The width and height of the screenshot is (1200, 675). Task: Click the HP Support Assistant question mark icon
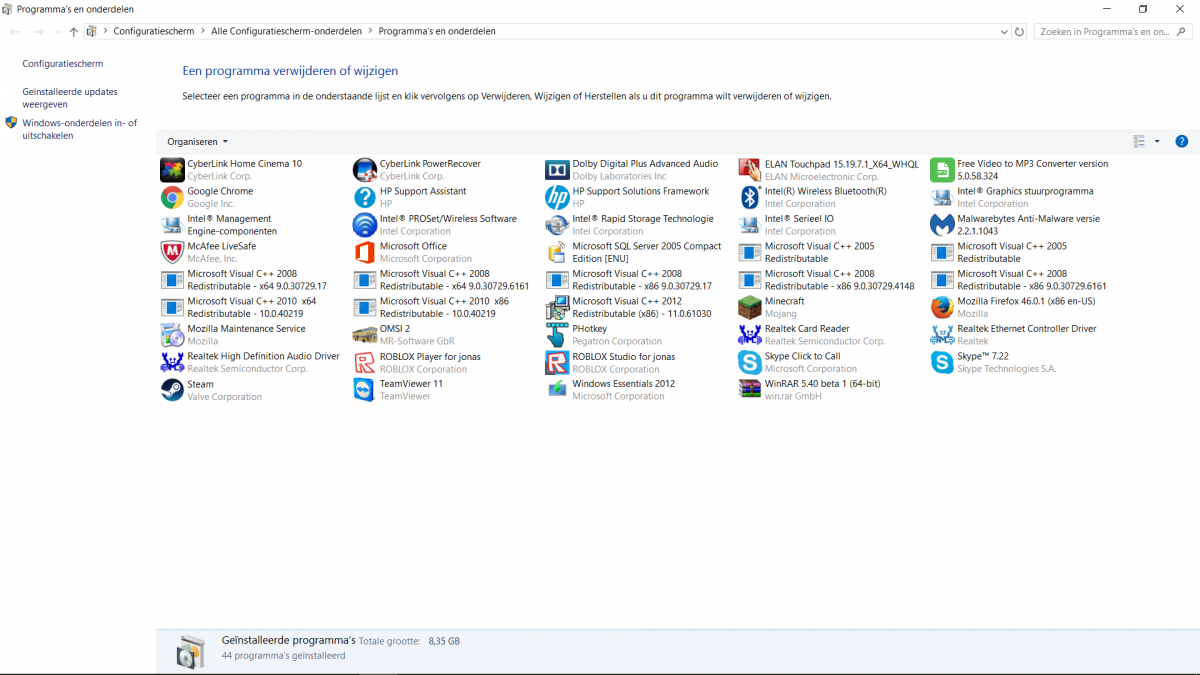pyautogui.click(x=364, y=197)
